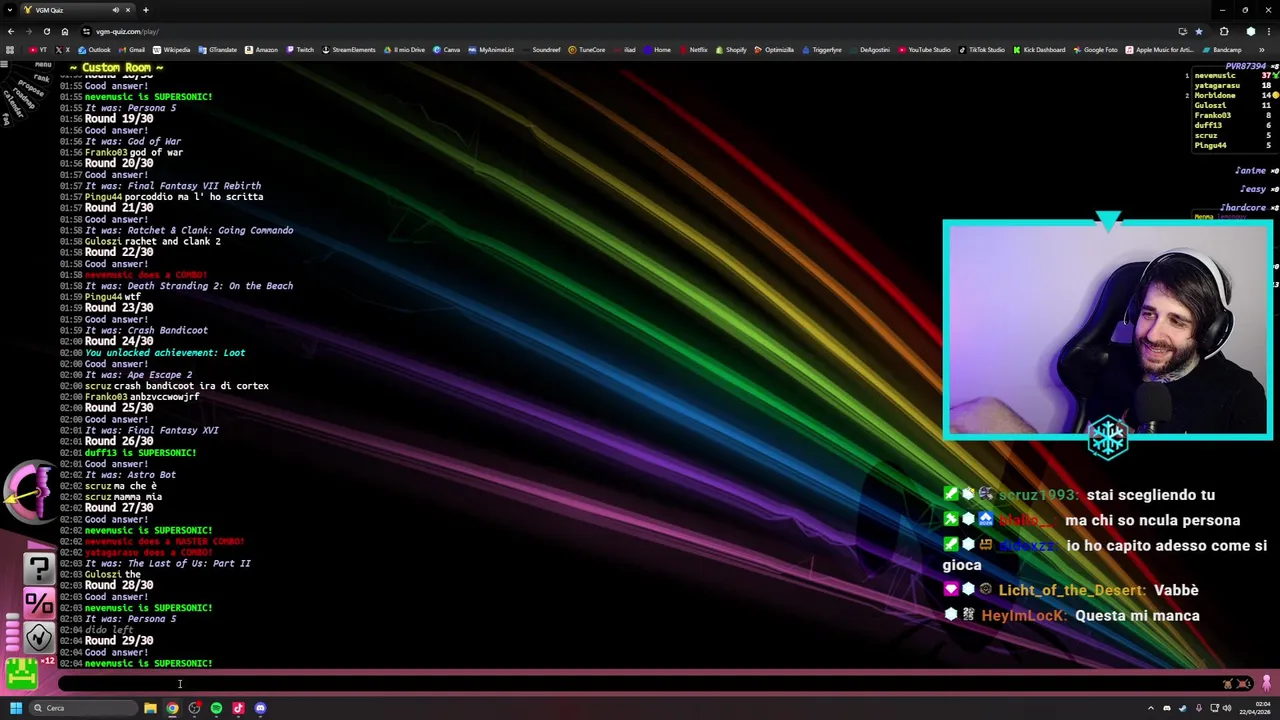Screen dimensions: 1280x720
Task: Open the Outlook bookmark
Action: (95, 50)
